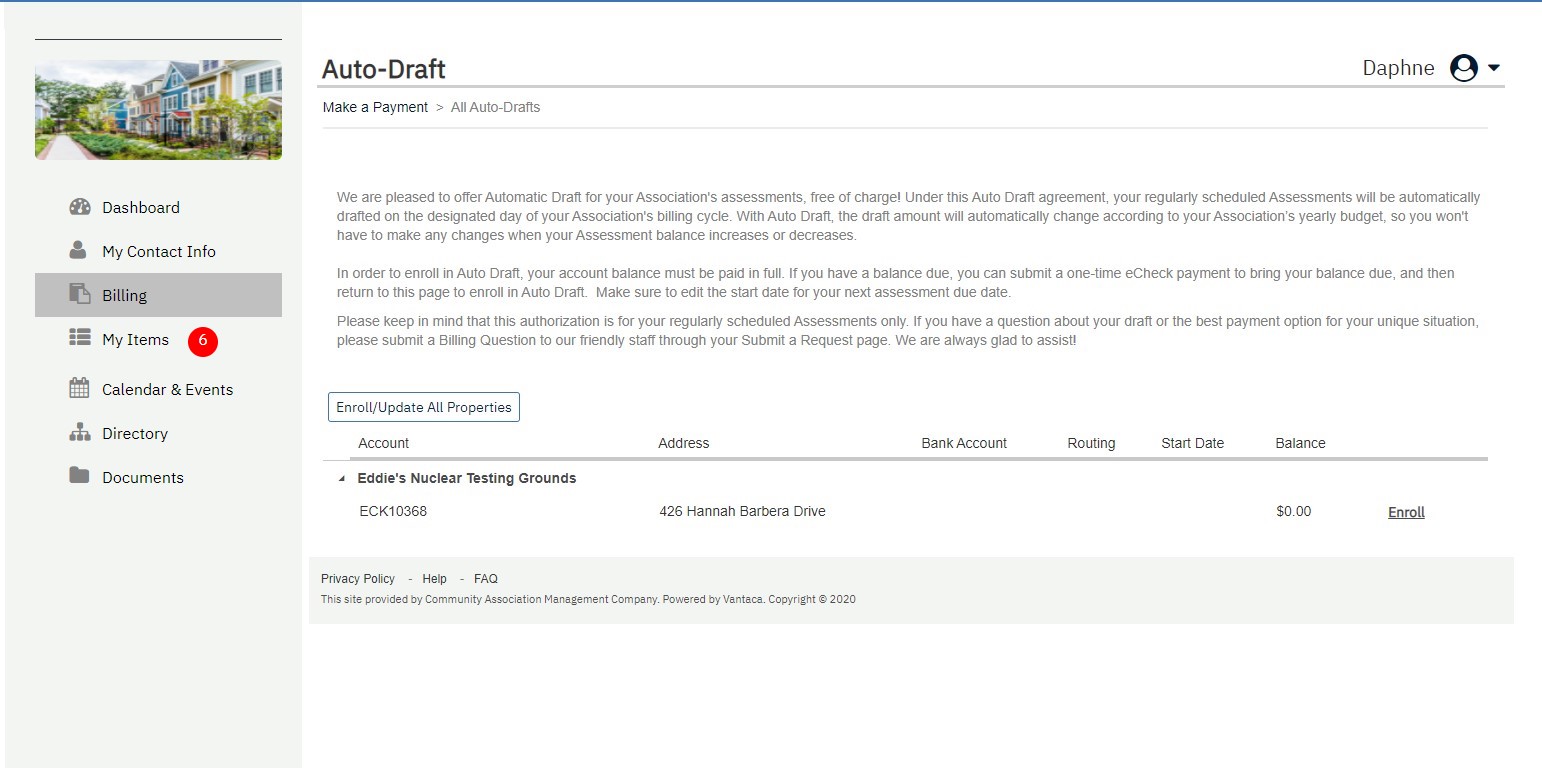Click the Directory org-chart icon
Image resolution: width=1542 pixels, height=768 pixels.
[x=80, y=432]
